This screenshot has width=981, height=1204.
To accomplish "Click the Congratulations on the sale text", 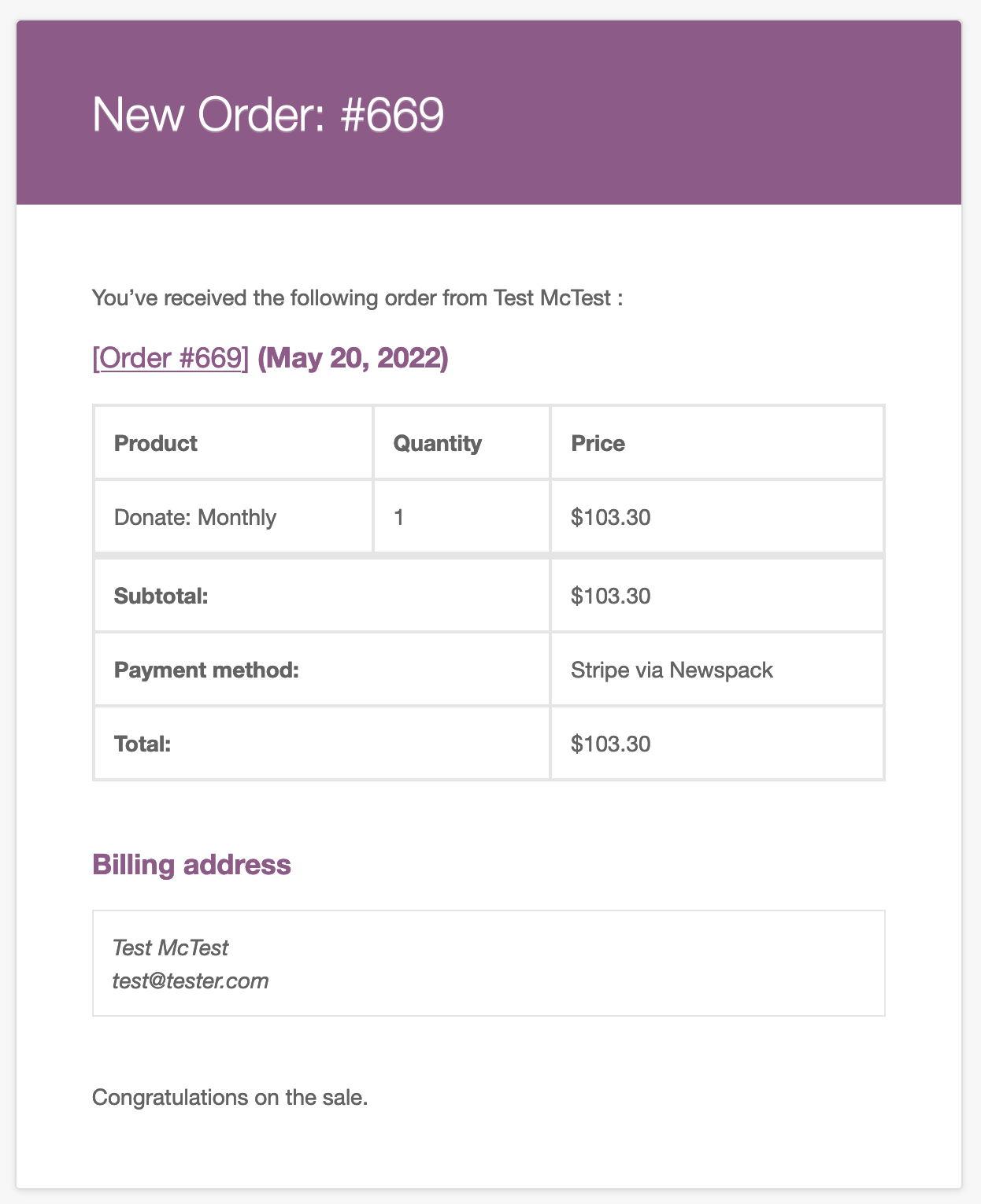I will 230,1097.
